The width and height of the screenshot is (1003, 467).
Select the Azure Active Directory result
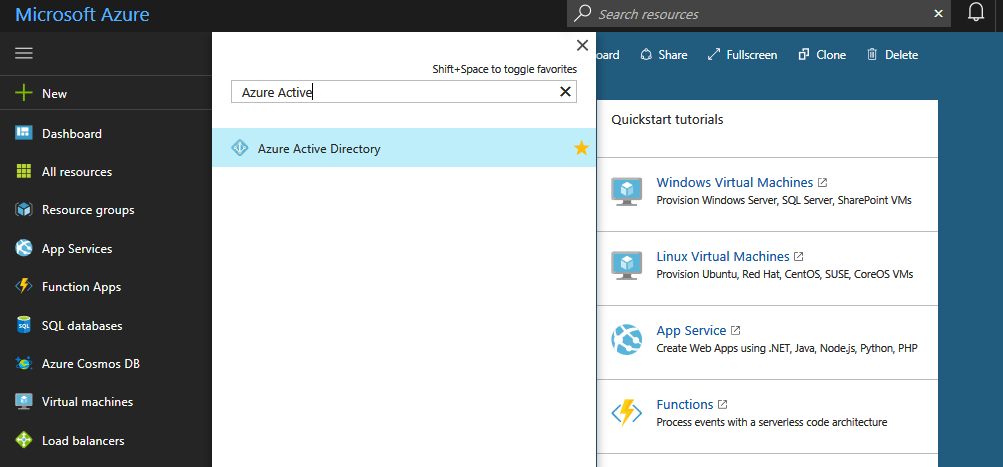tap(404, 148)
